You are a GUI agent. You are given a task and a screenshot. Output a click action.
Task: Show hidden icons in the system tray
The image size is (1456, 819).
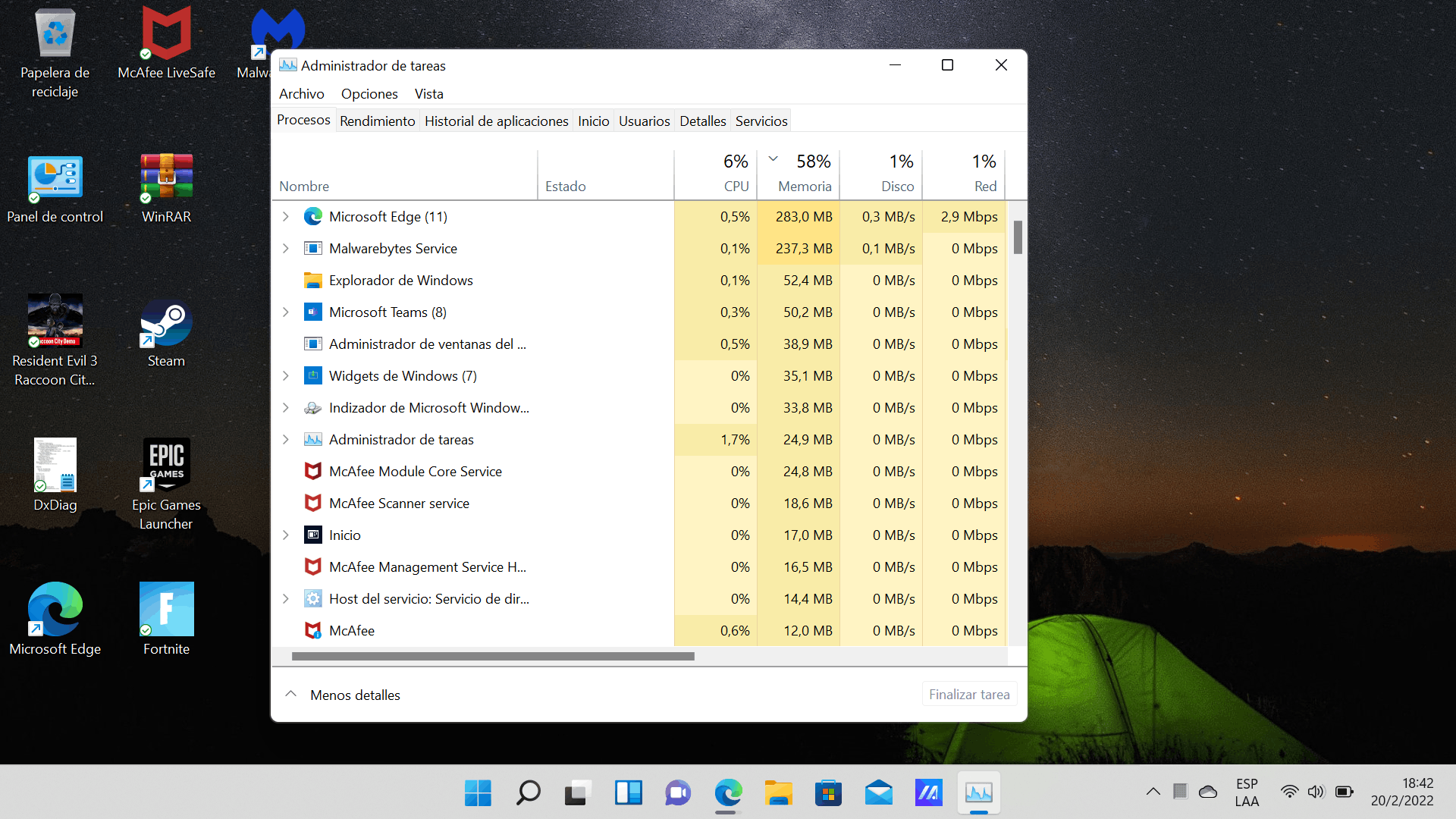1153,792
